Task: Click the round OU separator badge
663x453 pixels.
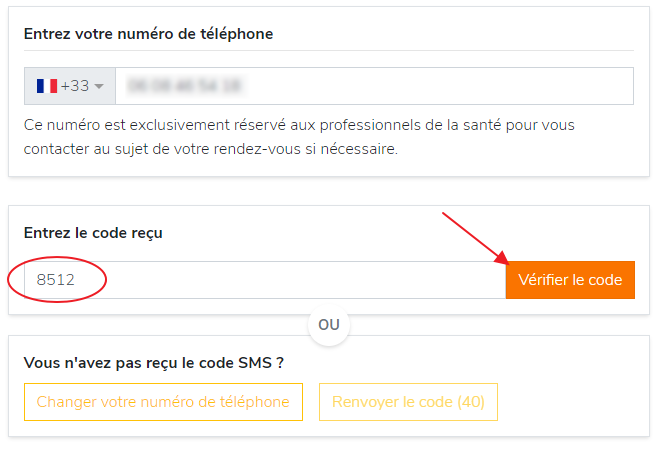Action: pyautogui.click(x=329, y=325)
